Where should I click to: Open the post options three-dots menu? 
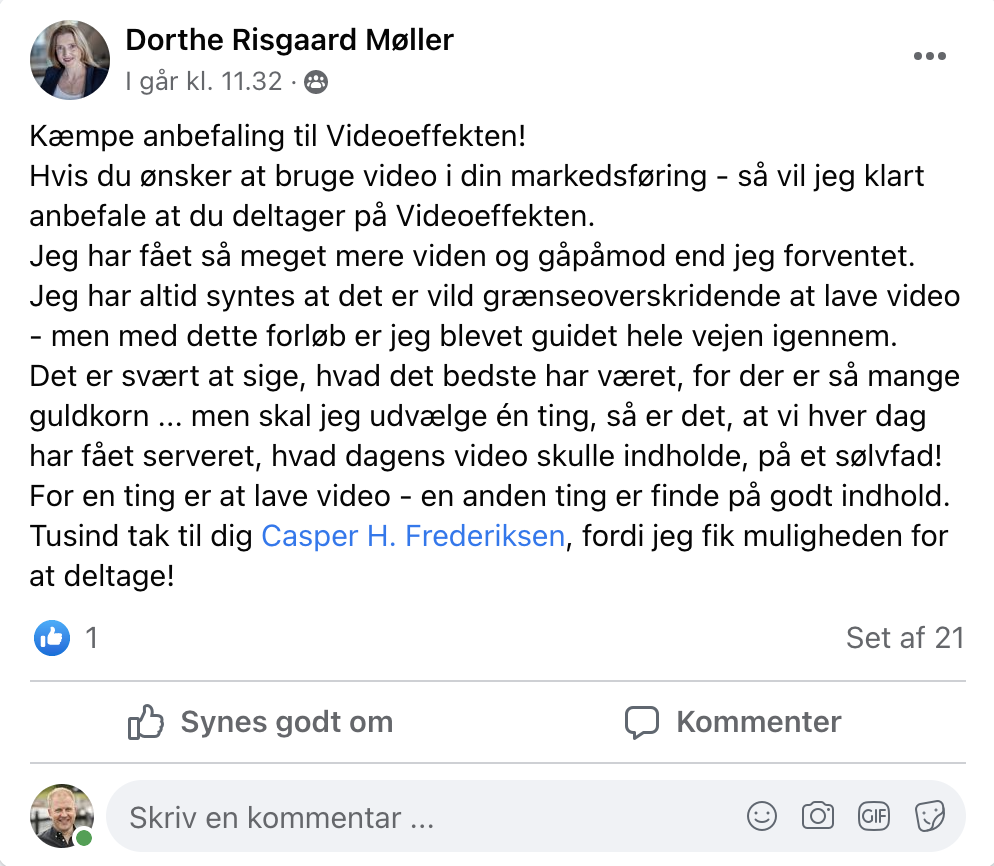point(929,56)
